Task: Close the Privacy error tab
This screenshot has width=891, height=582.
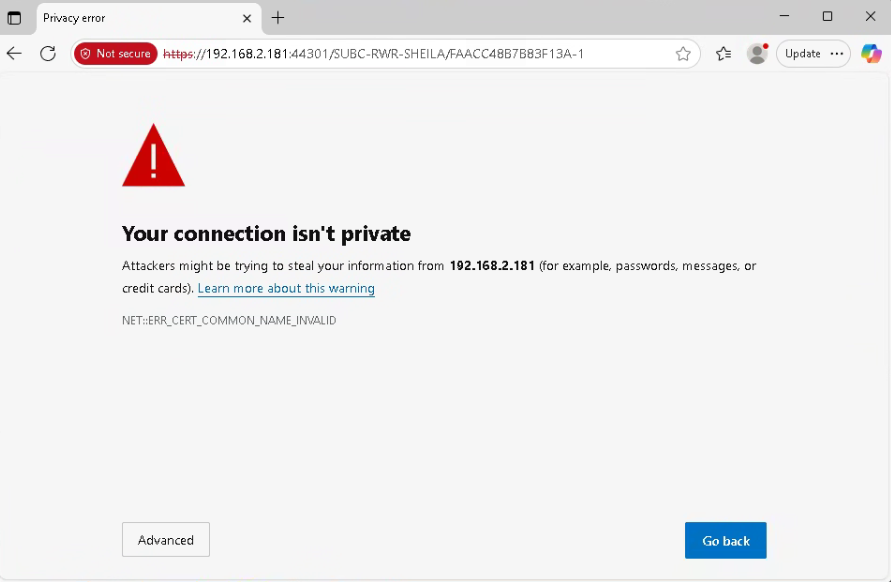Action: 247,18
